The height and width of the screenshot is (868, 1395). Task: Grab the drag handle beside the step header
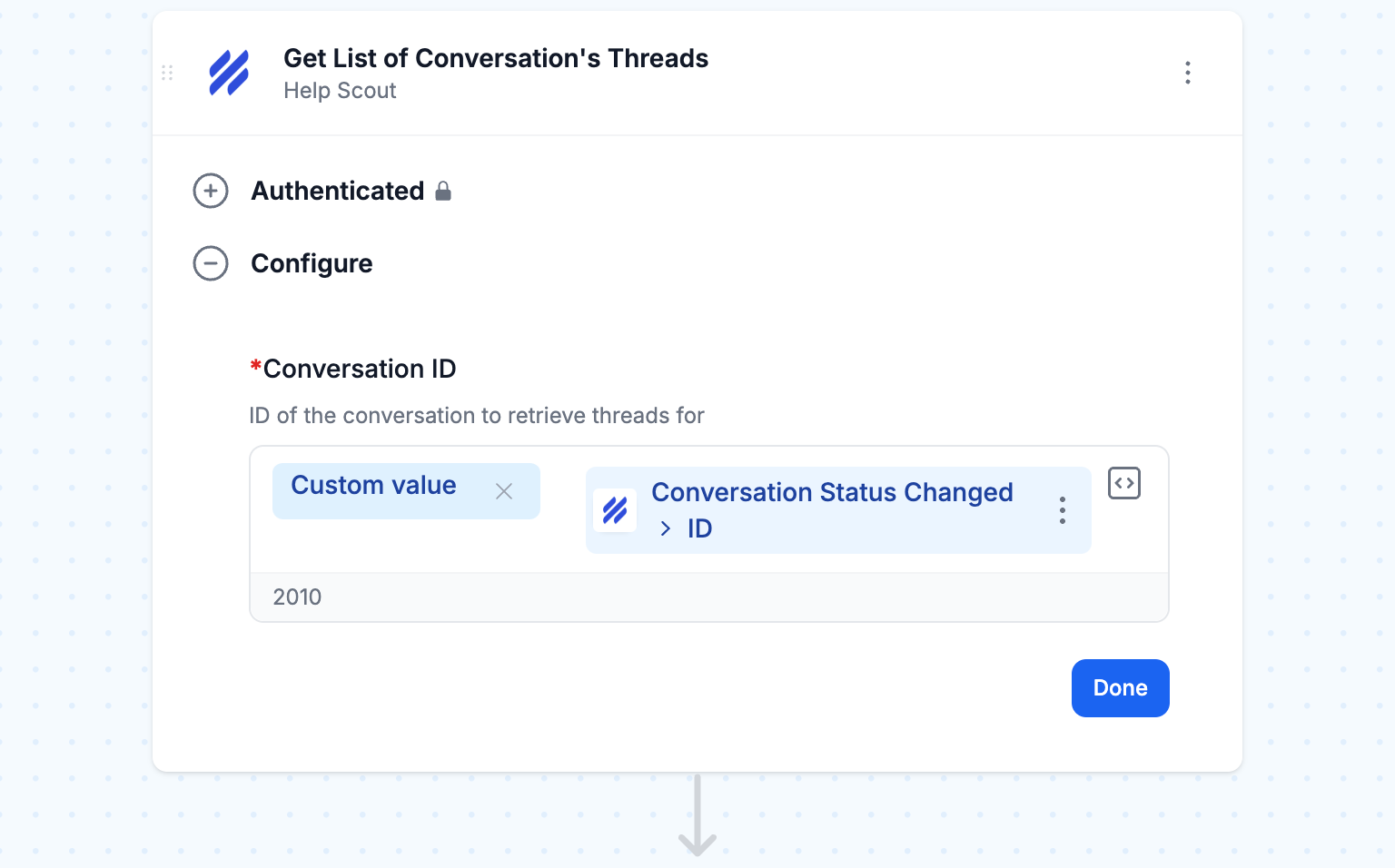coord(167,73)
